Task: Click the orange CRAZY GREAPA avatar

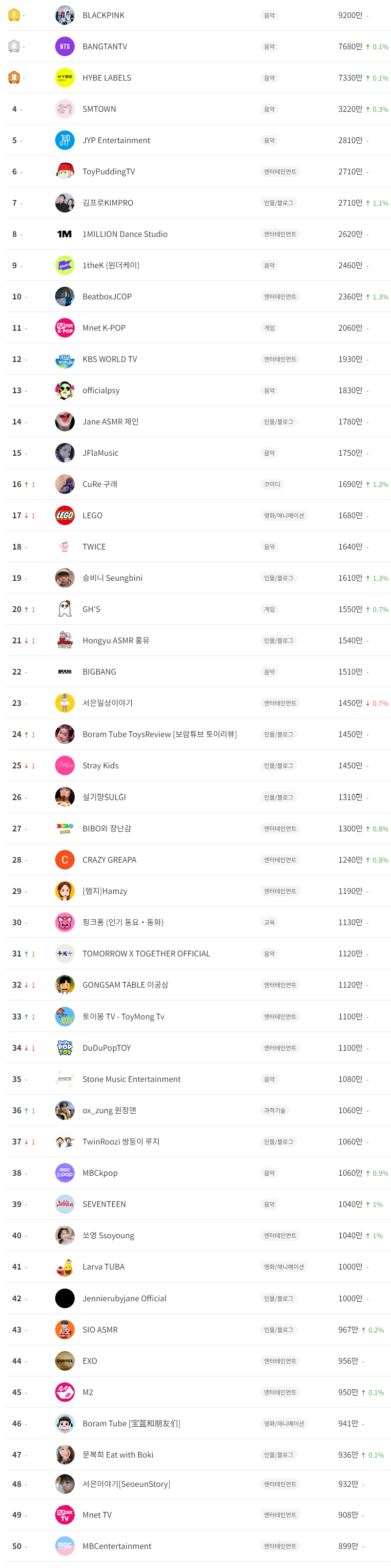Action: click(x=64, y=860)
